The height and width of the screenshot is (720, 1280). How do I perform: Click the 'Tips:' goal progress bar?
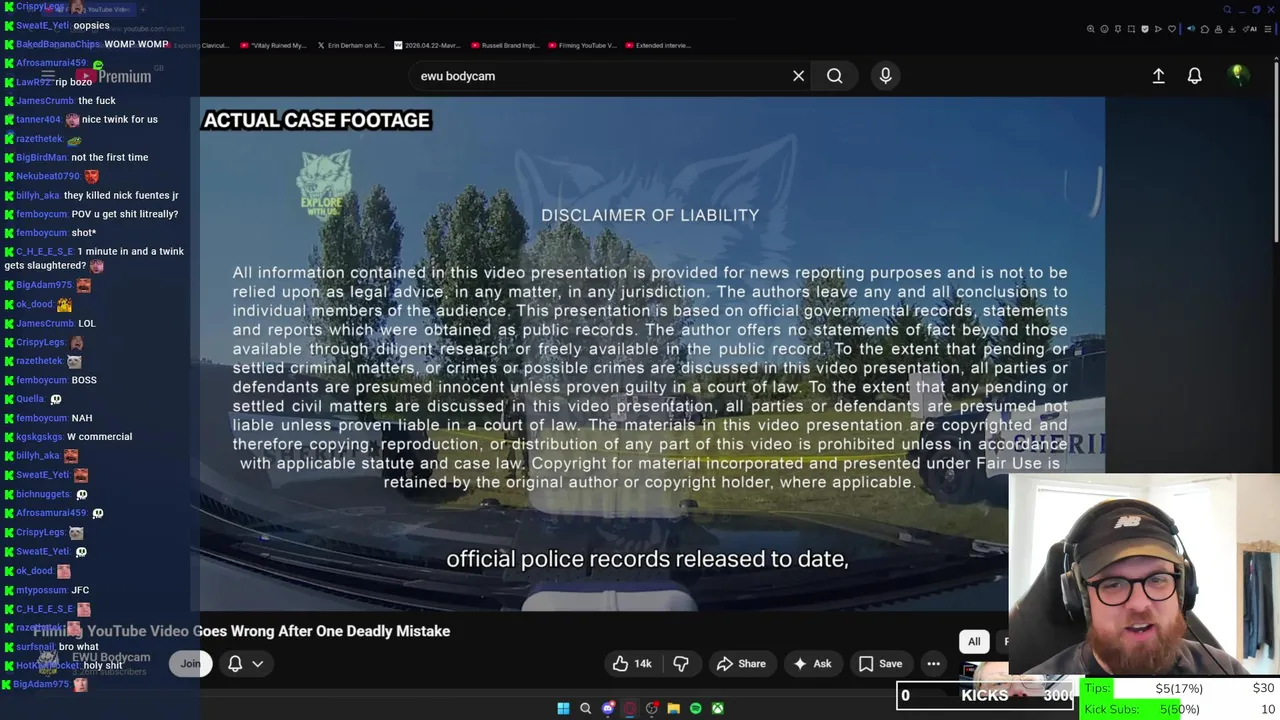pos(1178,688)
